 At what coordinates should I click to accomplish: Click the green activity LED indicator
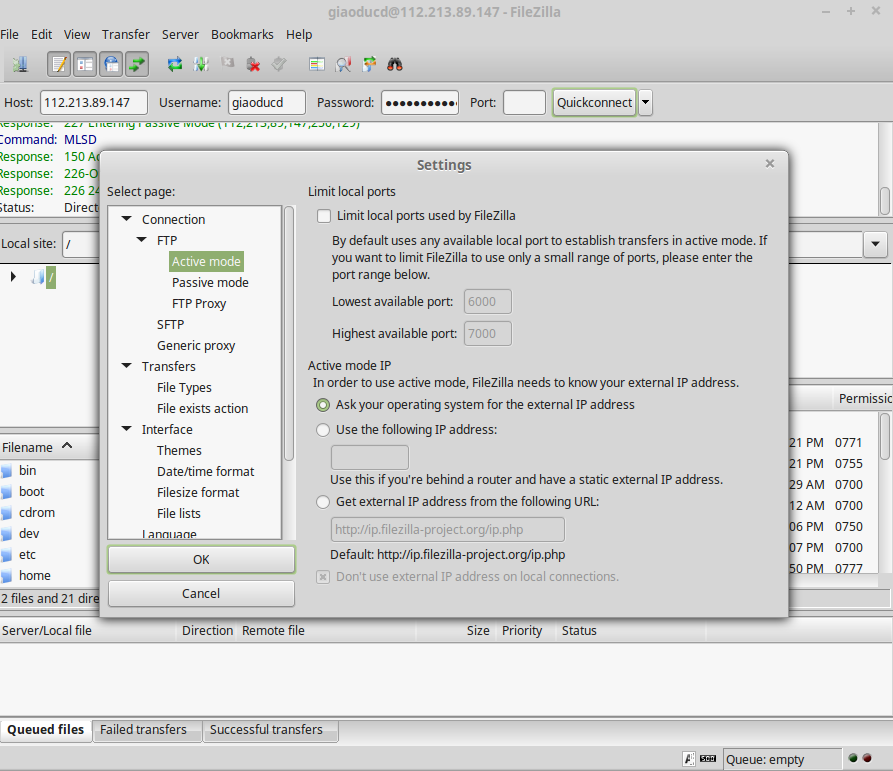[853, 758]
